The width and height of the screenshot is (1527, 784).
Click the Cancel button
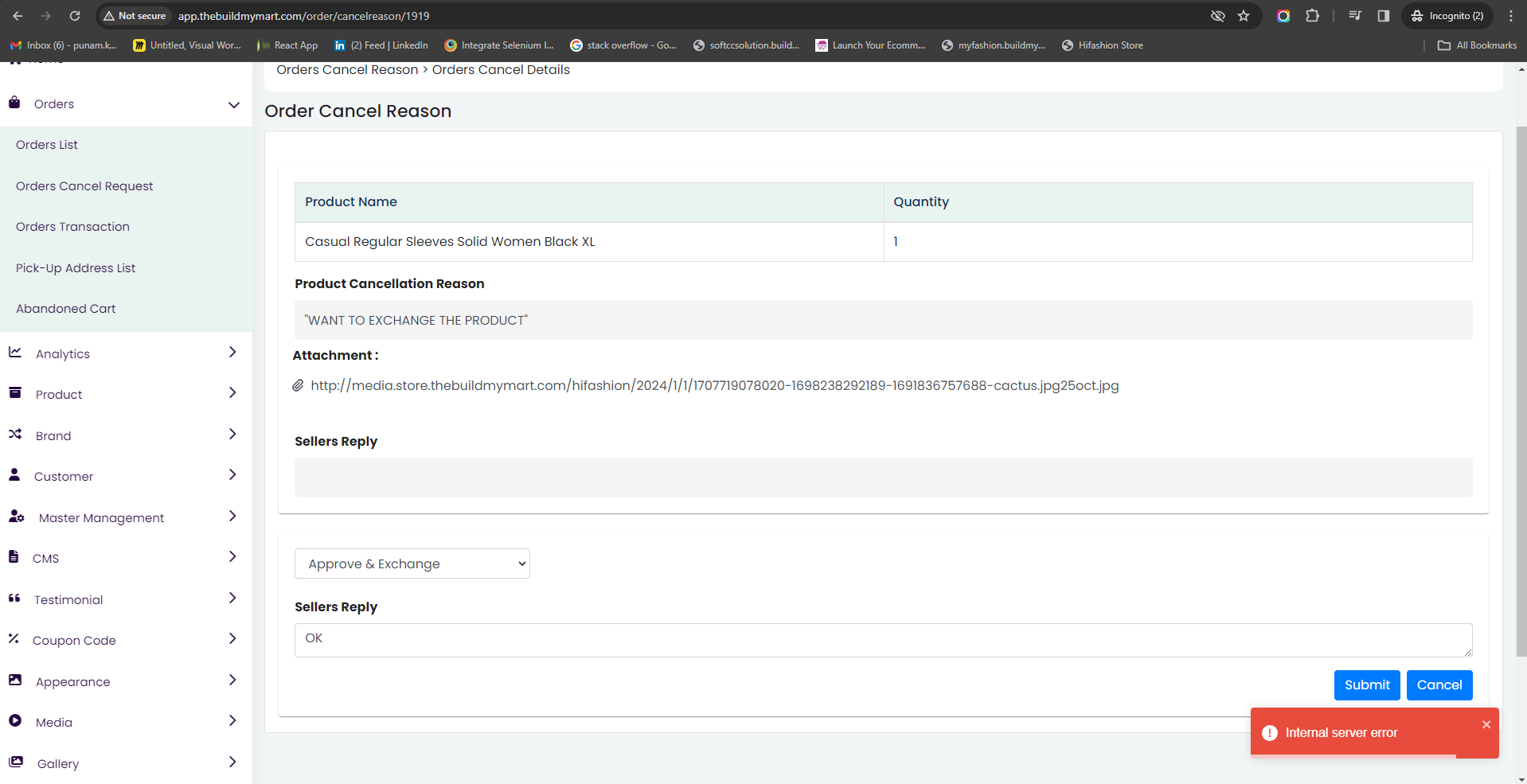coord(1439,685)
